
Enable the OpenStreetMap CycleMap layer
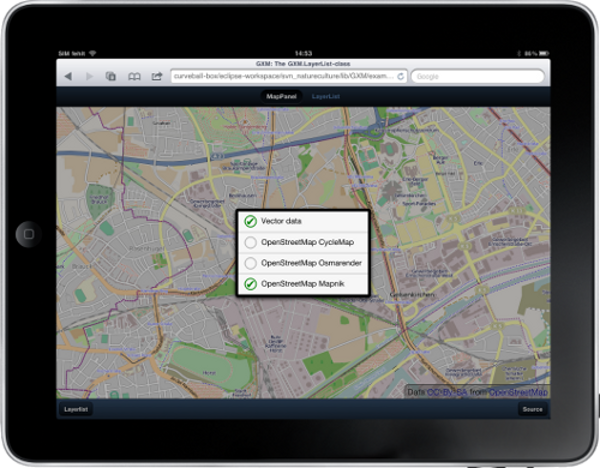(x=303, y=242)
